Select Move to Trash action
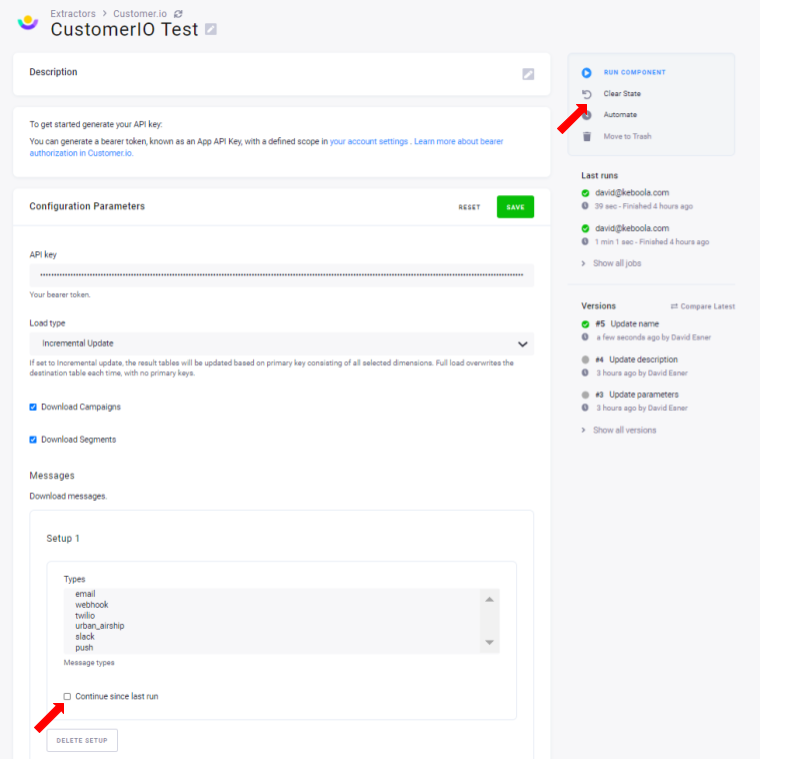The height and width of the screenshot is (759, 810). [627, 136]
